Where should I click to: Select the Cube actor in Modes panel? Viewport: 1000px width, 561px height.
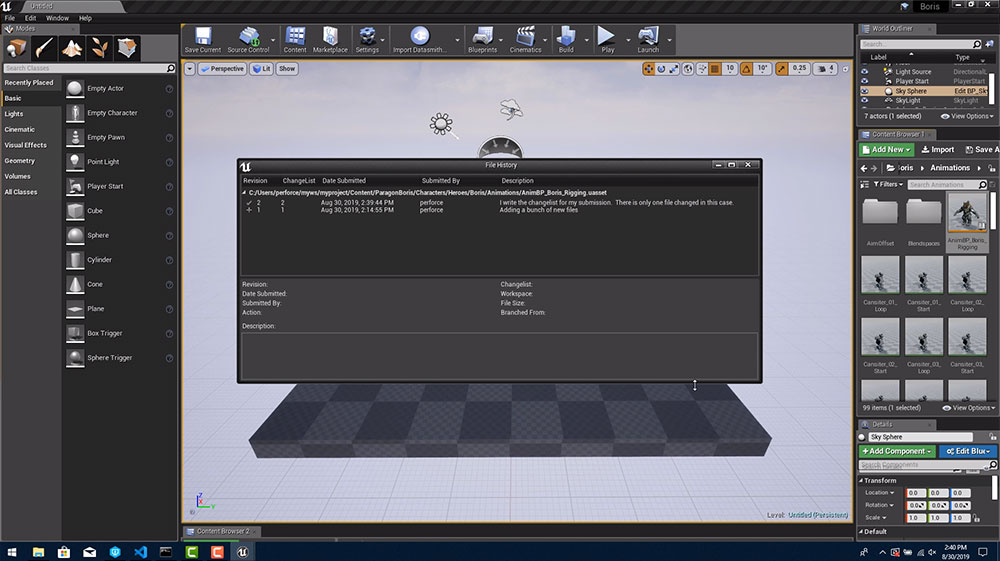[95, 211]
